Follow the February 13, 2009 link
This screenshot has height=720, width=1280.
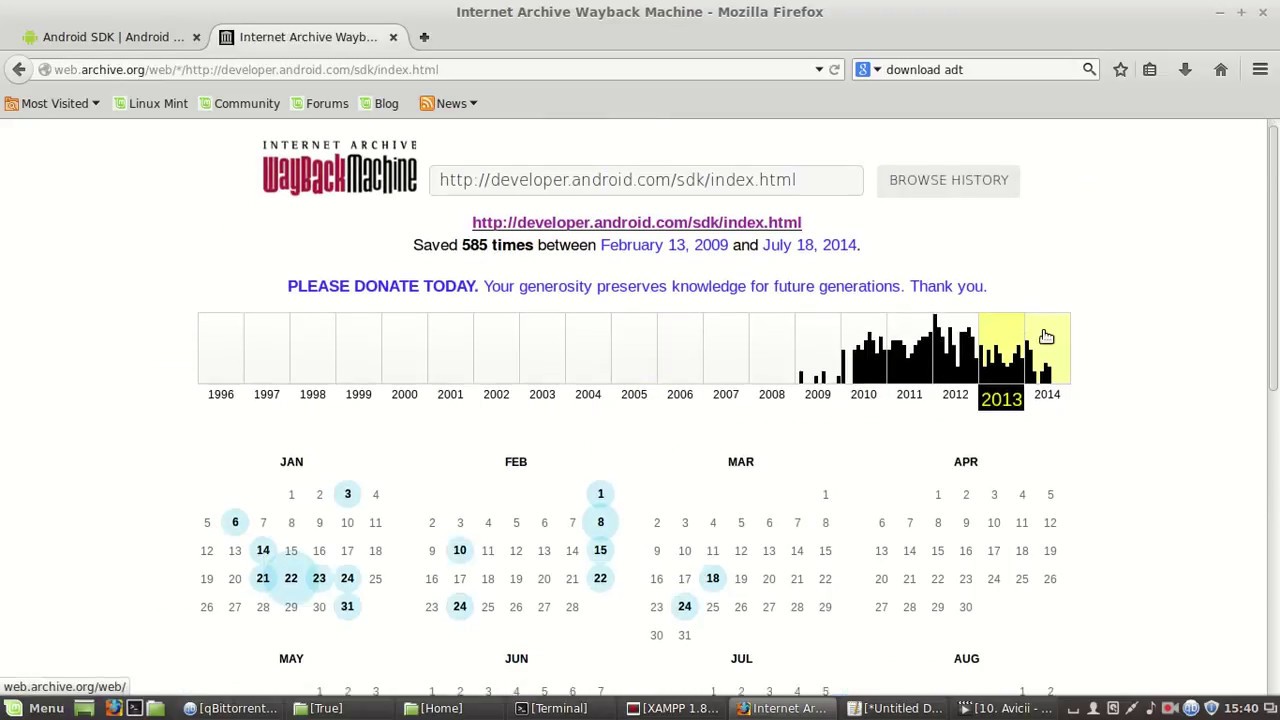click(x=664, y=245)
